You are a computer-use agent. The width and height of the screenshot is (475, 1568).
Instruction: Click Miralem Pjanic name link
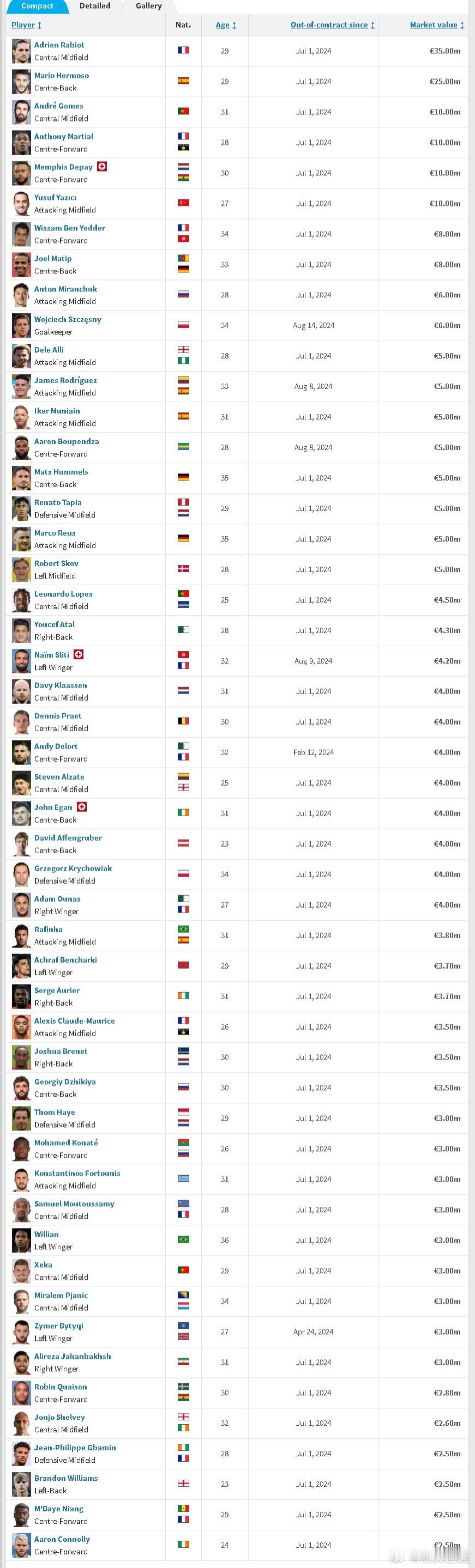[61, 1294]
